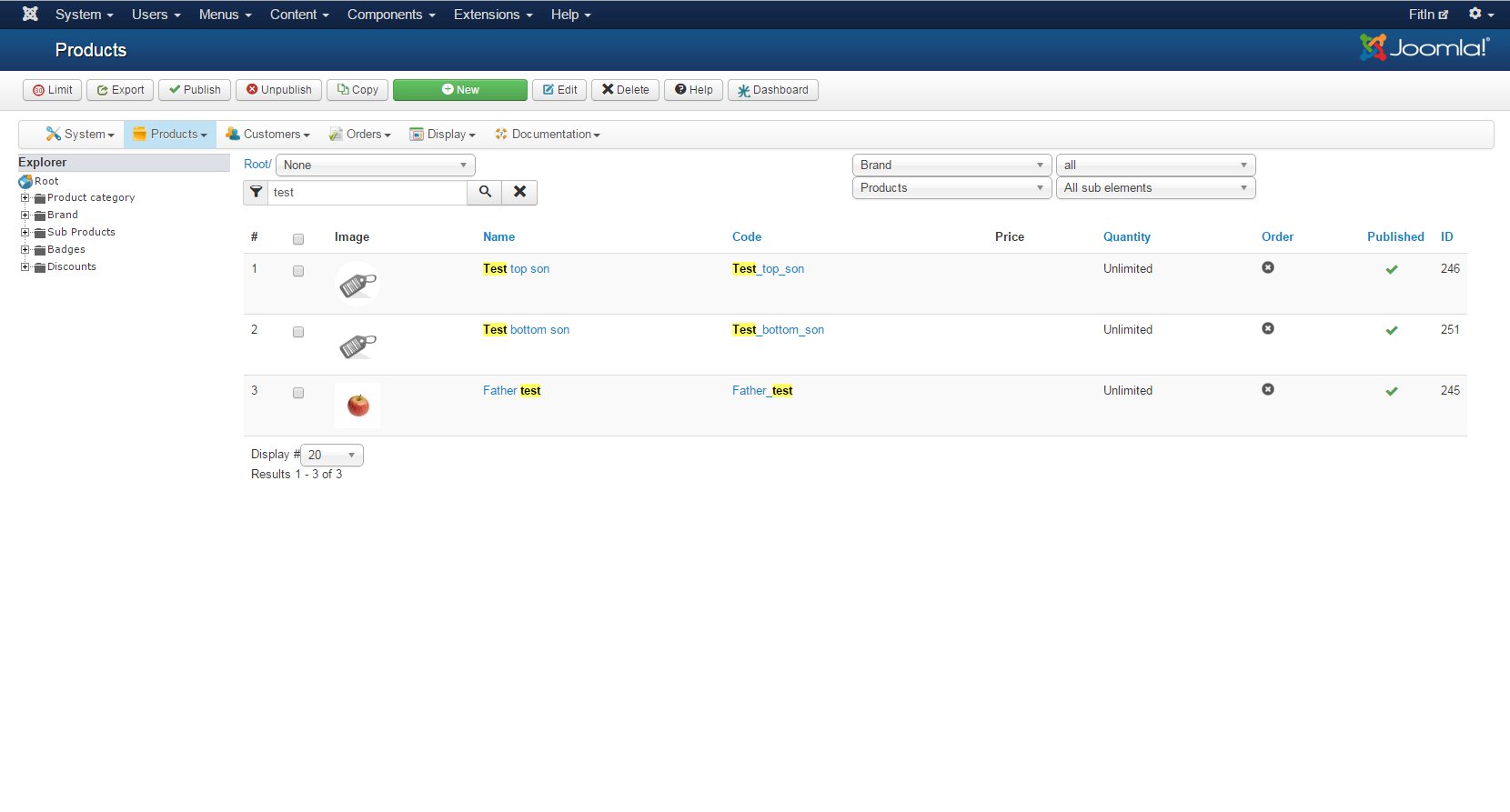Click the Publish button
Screen dimensions: 1510x812
(195, 89)
